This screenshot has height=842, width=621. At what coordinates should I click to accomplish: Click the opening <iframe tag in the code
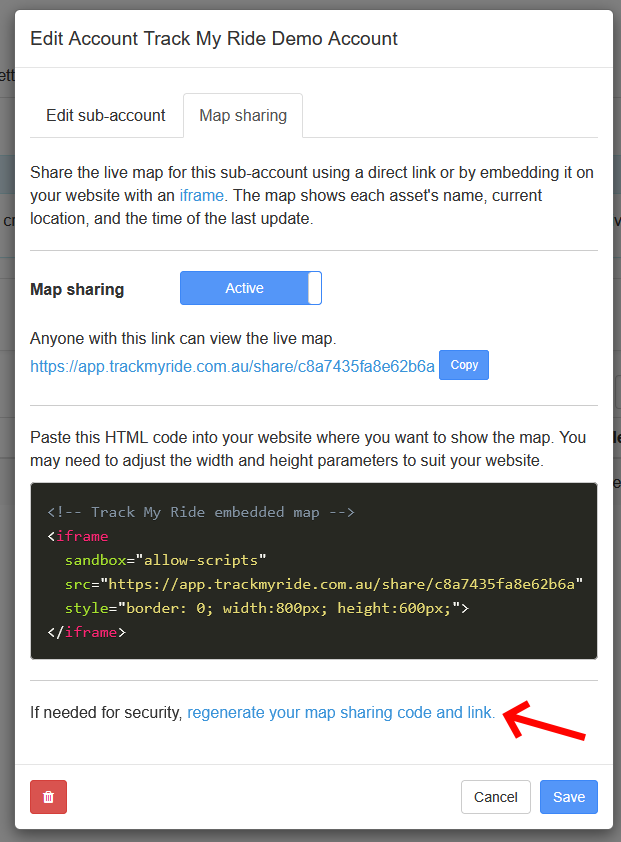[x=78, y=536]
